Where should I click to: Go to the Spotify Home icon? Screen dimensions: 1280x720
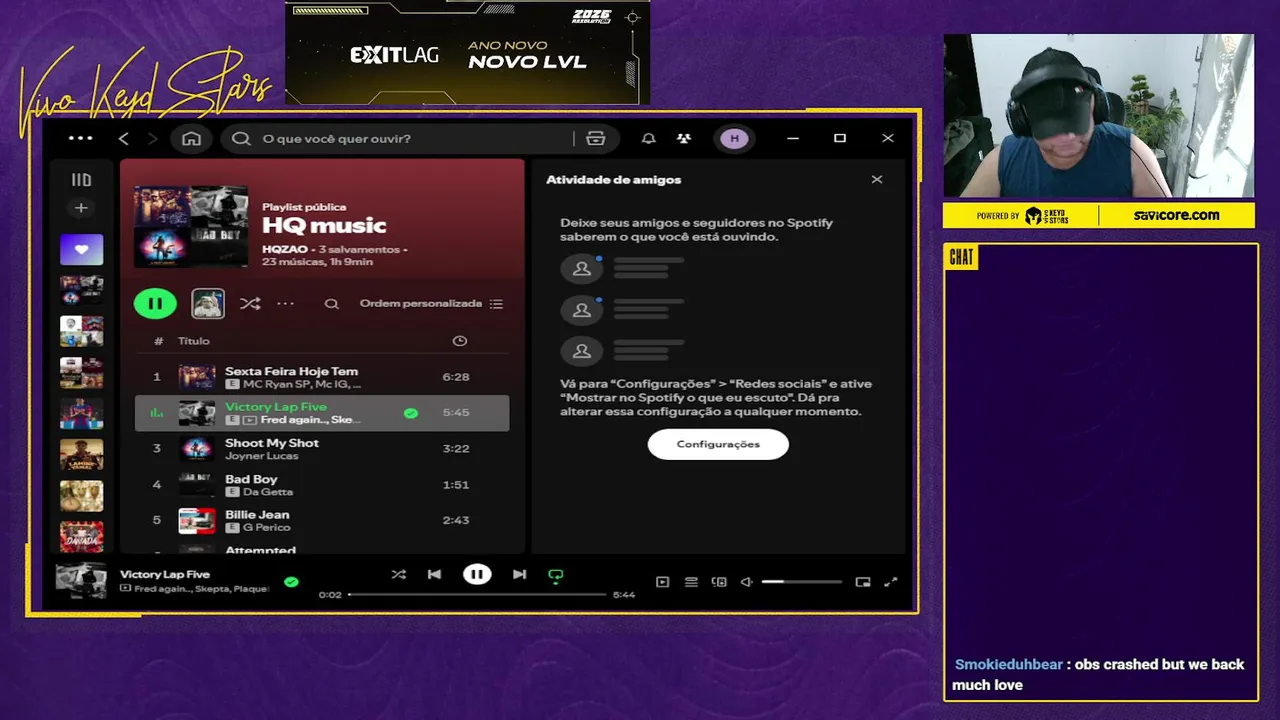191,138
